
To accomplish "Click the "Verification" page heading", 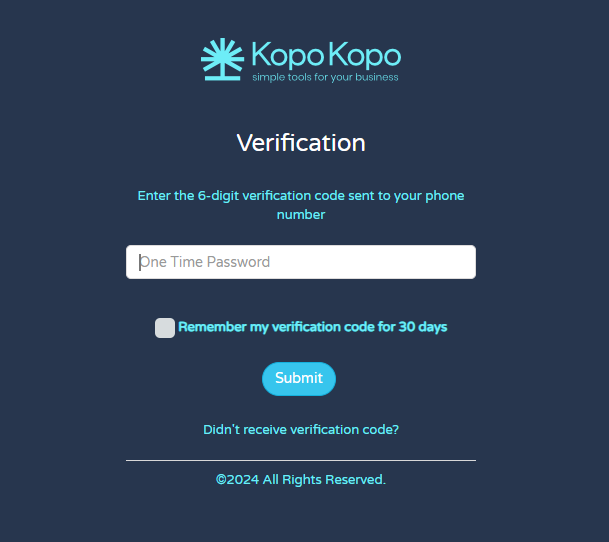I will (x=301, y=143).
